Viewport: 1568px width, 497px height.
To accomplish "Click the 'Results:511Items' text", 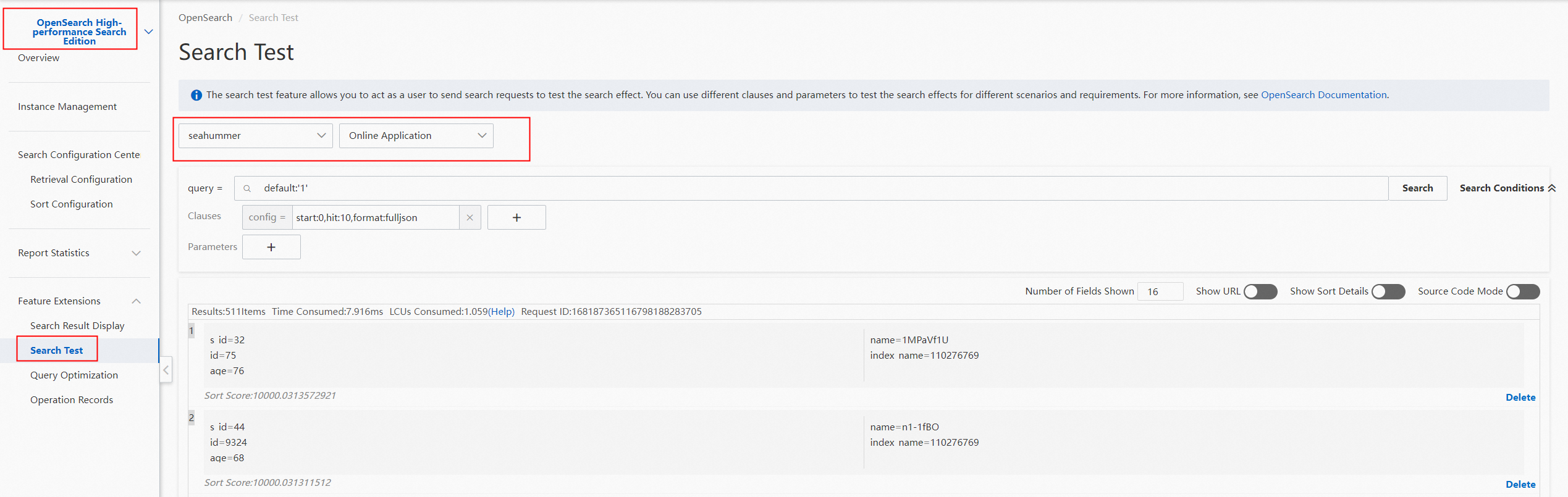I will (229, 312).
